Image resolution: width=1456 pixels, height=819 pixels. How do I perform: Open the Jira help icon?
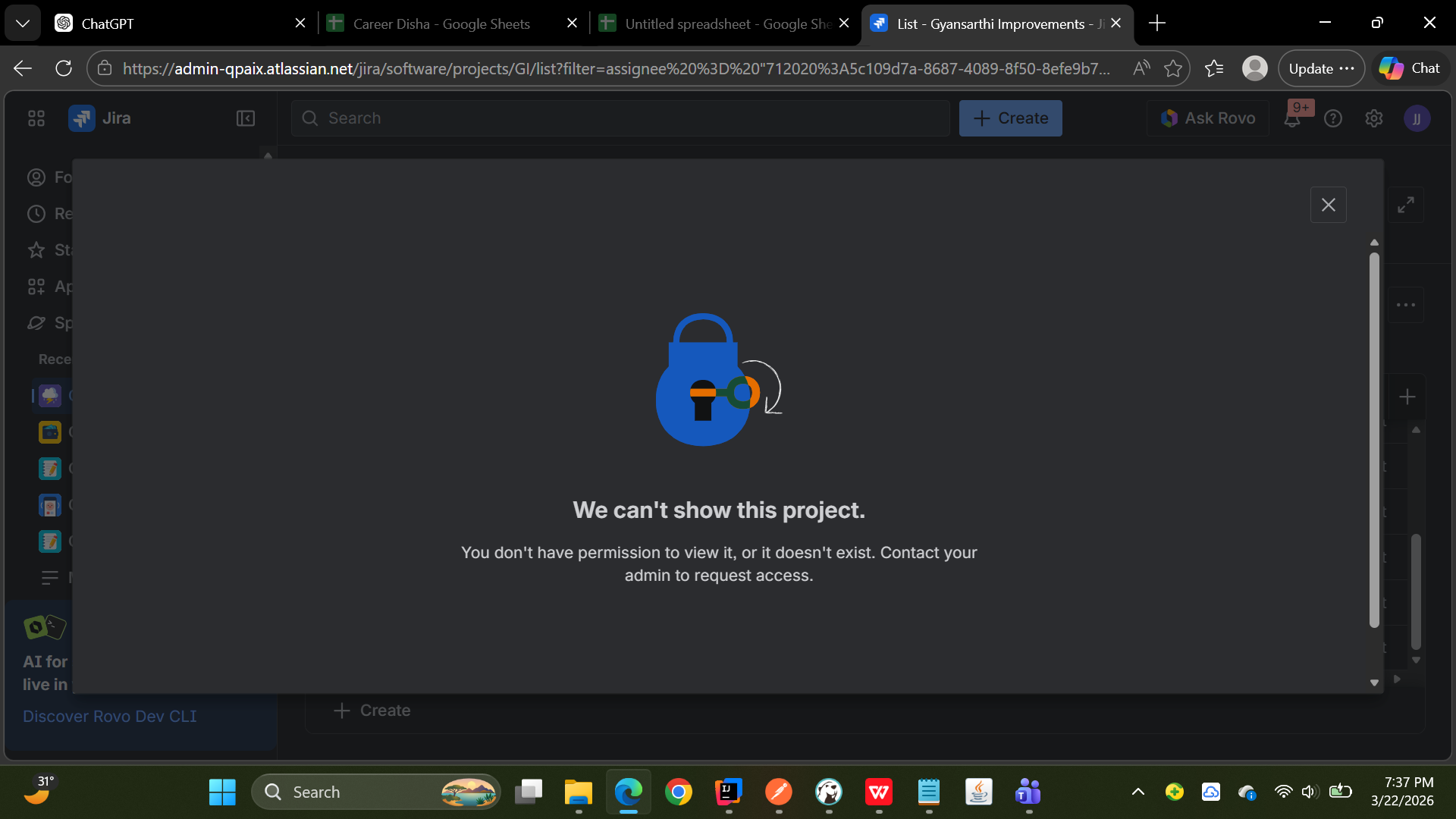coord(1333,118)
